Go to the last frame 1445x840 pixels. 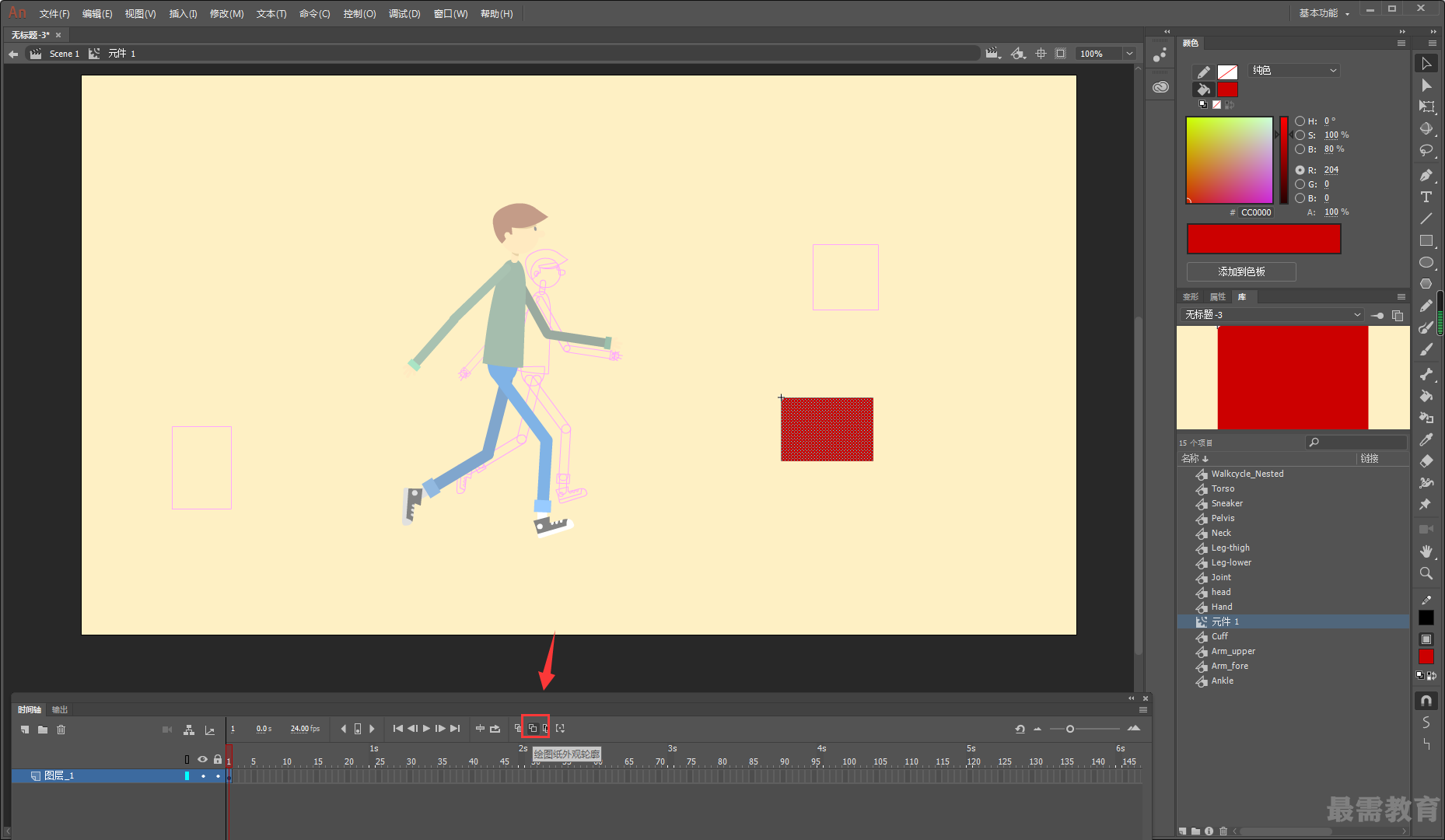tap(455, 729)
